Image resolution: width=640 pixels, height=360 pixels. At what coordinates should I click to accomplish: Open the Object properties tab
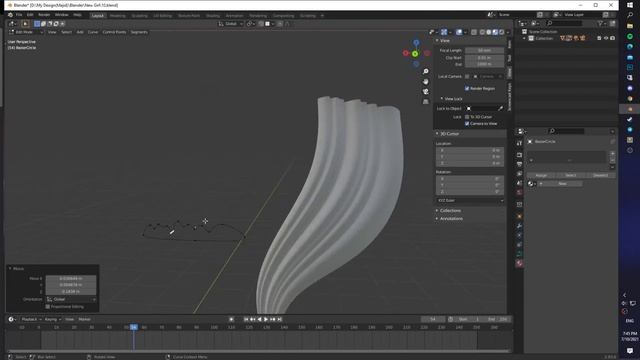click(x=519, y=216)
